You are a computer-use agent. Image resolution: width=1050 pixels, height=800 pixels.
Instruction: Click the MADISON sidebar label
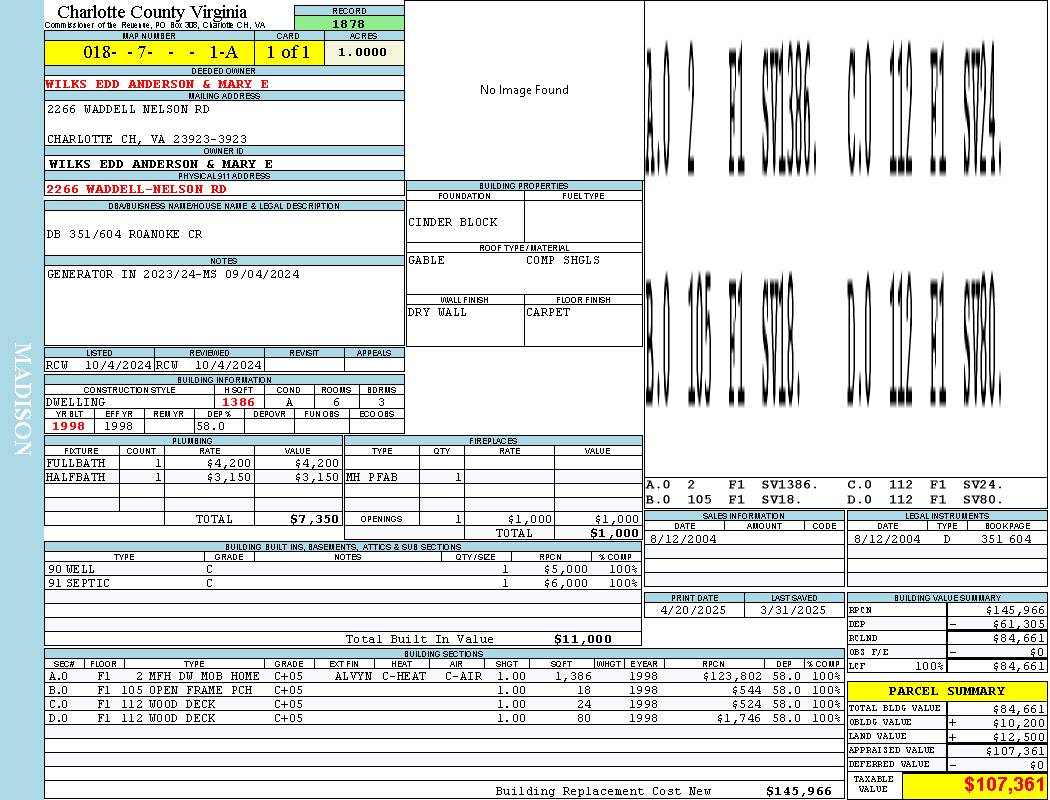click(22, 400)
